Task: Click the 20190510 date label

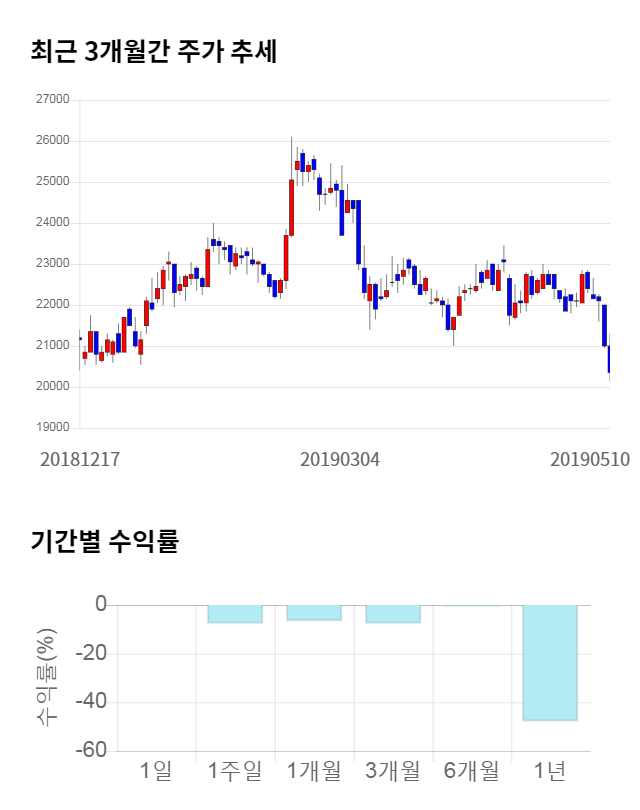Action: (x=590, y=459)
